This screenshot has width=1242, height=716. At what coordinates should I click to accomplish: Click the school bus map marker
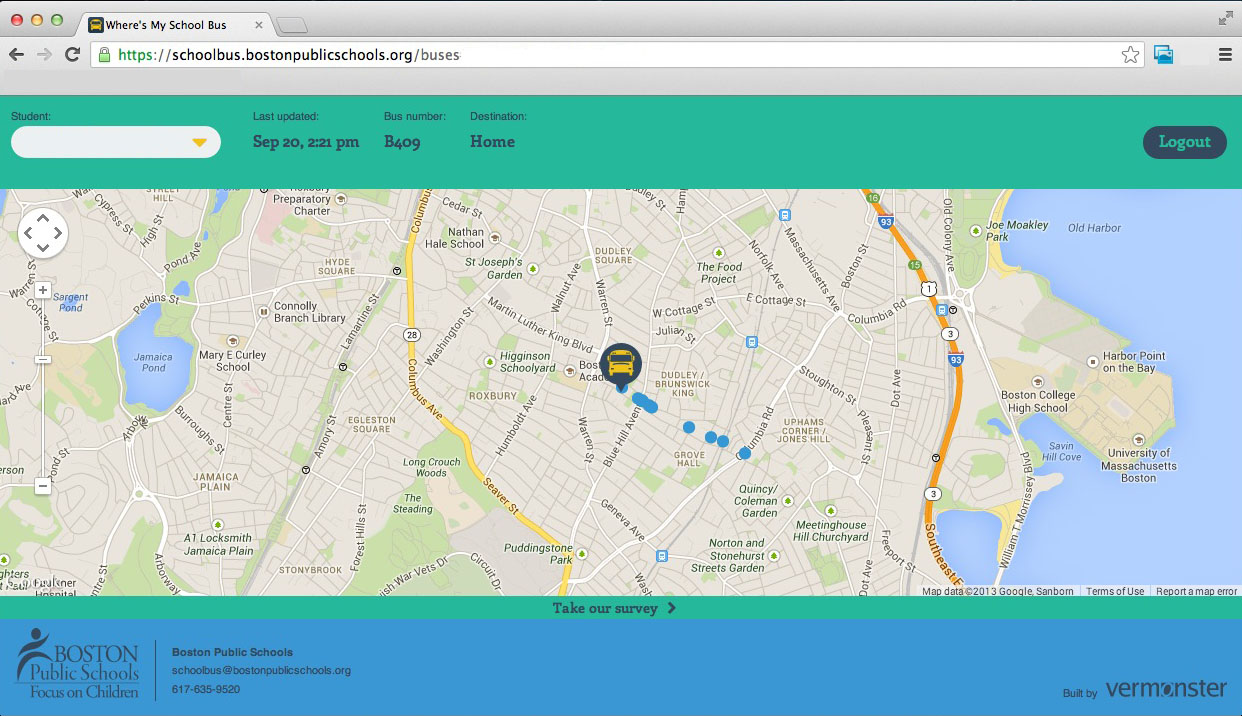tap(621, 364)
